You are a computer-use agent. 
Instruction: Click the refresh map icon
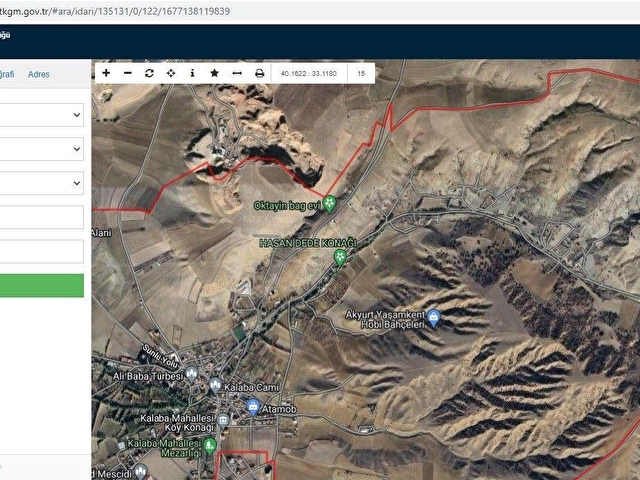[149, 73]
